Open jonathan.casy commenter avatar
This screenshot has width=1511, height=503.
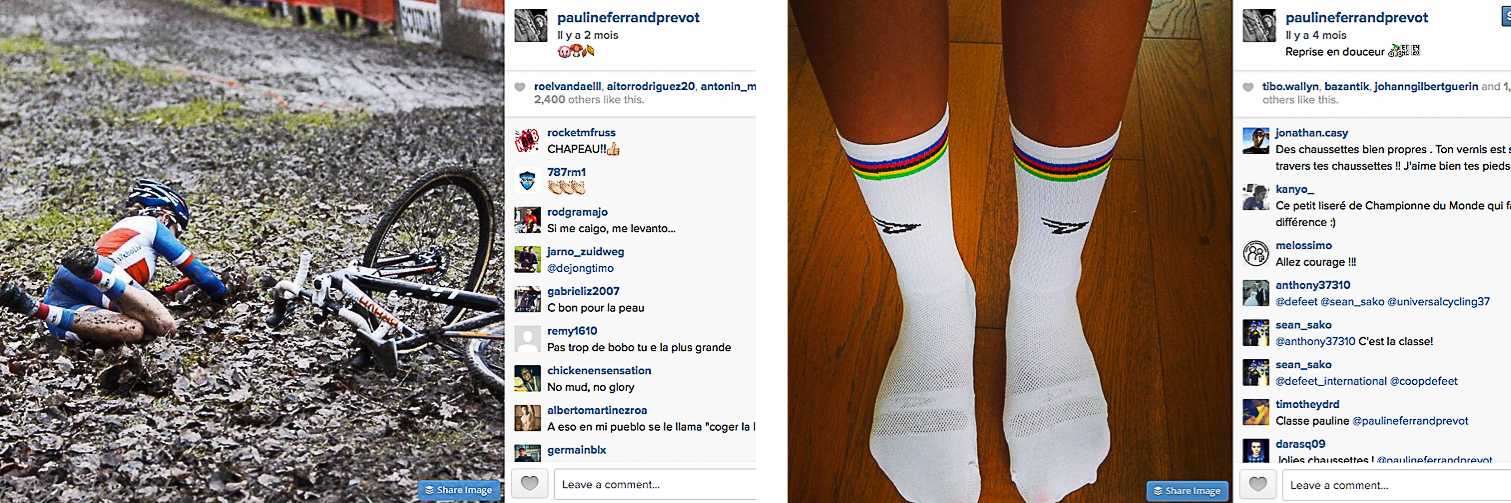pyautogui.click(x=1256, y=141)
